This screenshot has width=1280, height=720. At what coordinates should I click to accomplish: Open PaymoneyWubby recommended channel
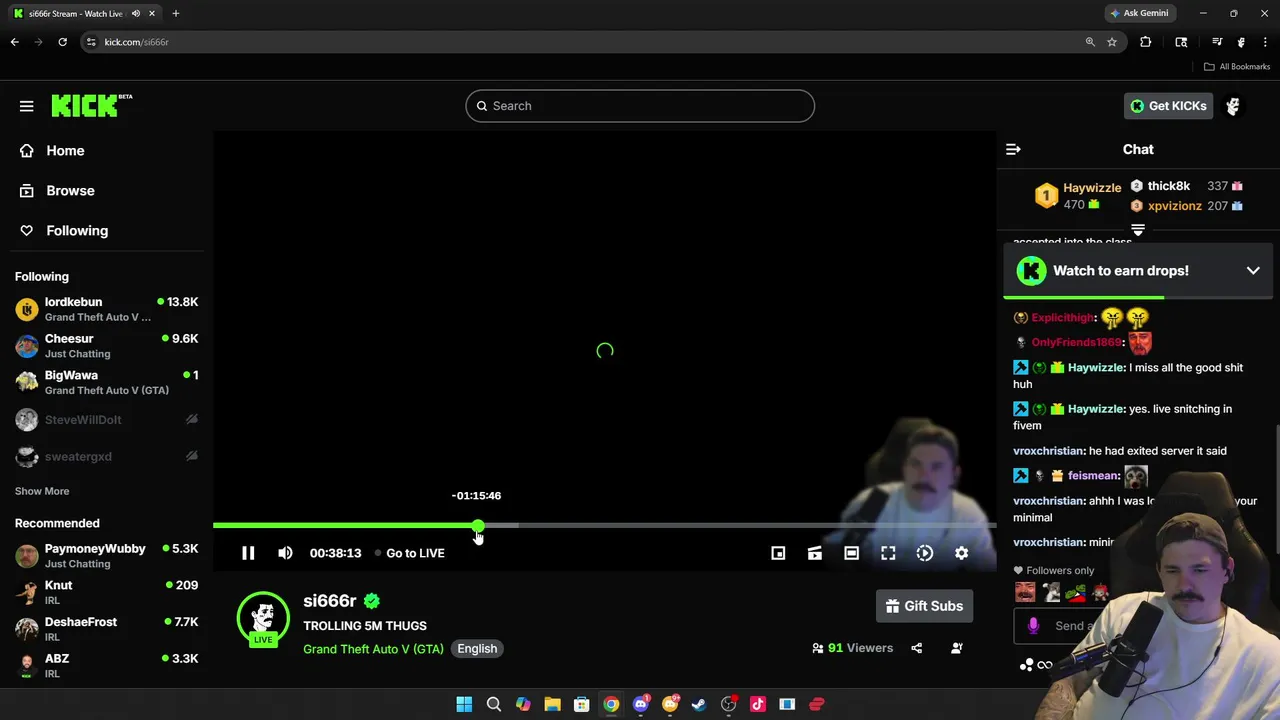106,556
